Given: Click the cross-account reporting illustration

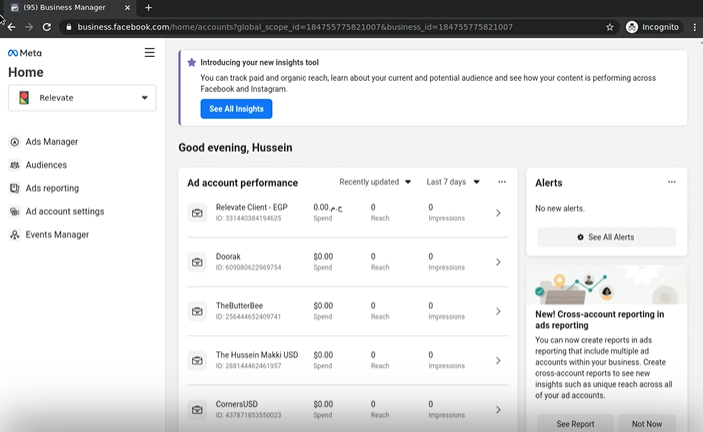Looking at the screenshot, I should click(606, 285).
